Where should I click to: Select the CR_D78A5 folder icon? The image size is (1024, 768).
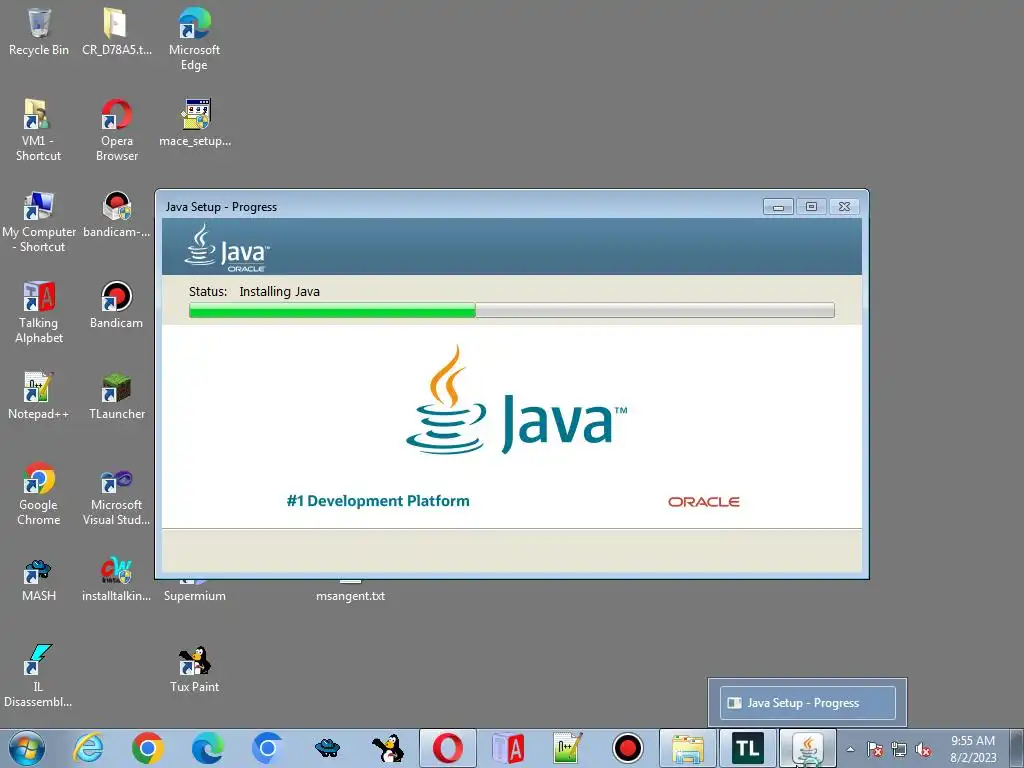click(x=116, y=31)
